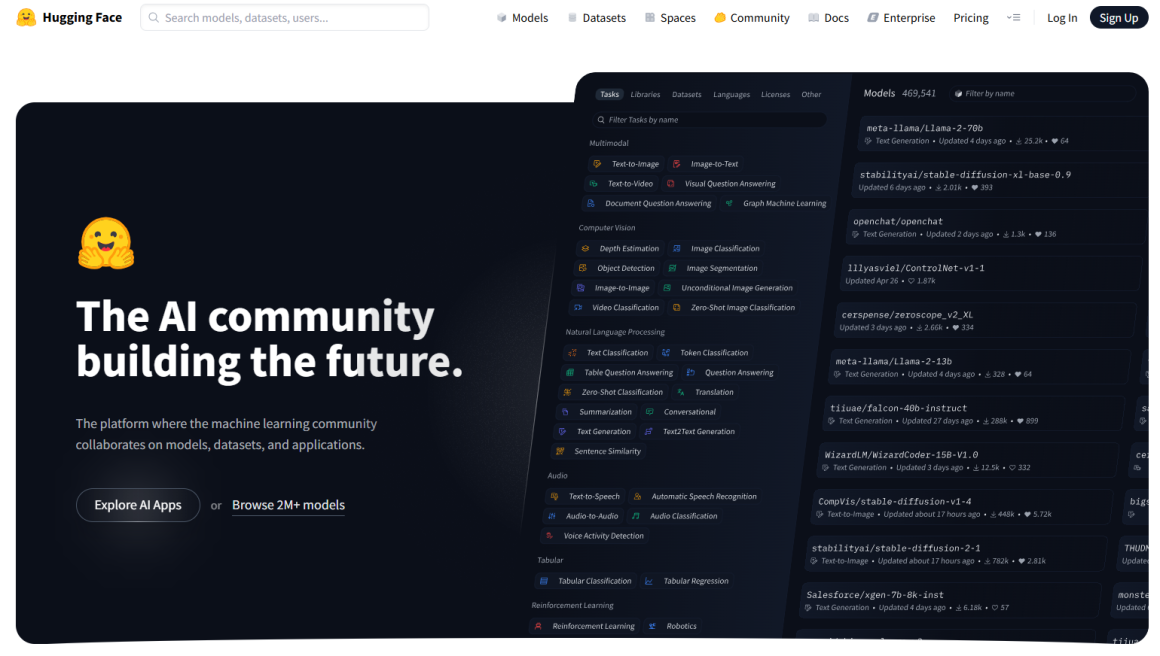Open the Enterprise page link
1160x656 pixels.
tap(901, 18)
